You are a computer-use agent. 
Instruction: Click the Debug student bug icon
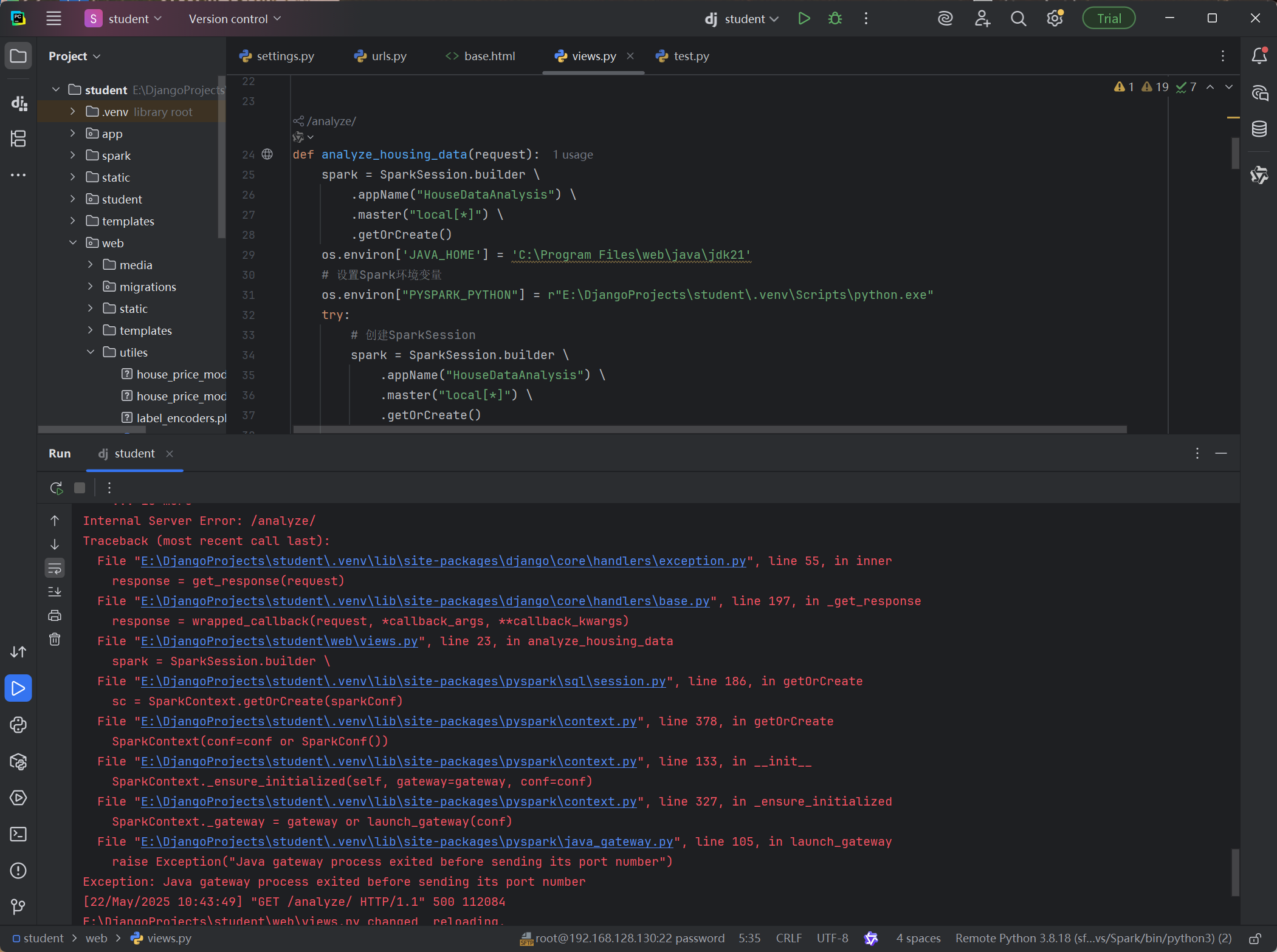pos(835,19)
